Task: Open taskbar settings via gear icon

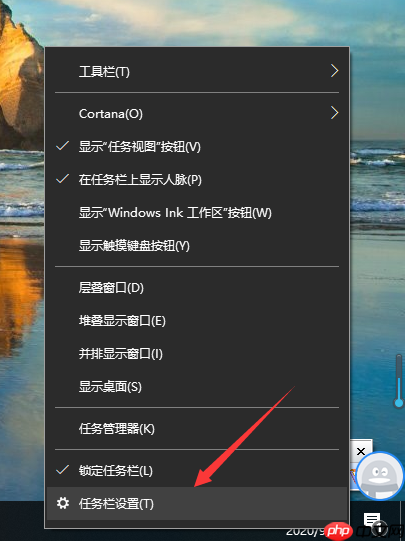Action: tap(63, 503)
